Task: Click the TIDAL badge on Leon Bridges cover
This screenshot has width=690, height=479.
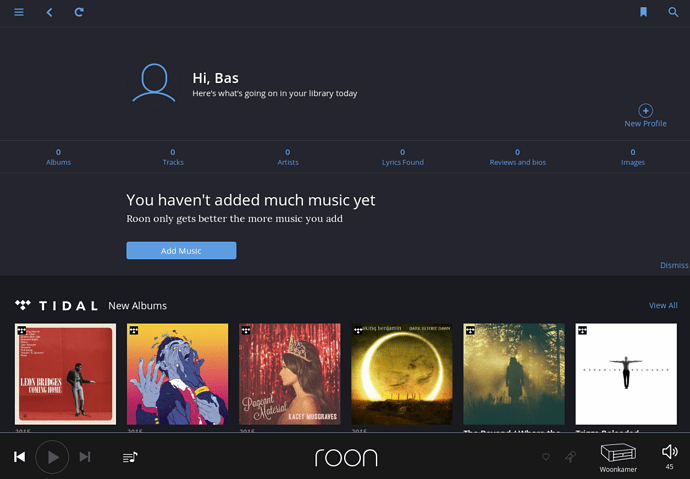Action: [22, 330]
